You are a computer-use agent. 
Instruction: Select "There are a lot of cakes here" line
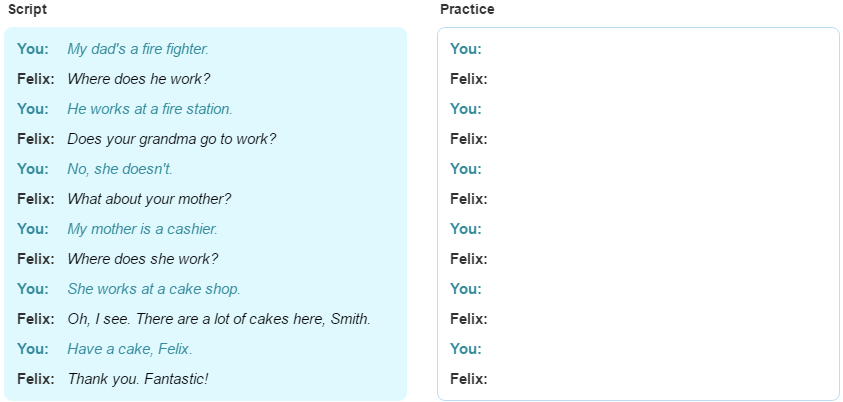[x=219, y=319]
